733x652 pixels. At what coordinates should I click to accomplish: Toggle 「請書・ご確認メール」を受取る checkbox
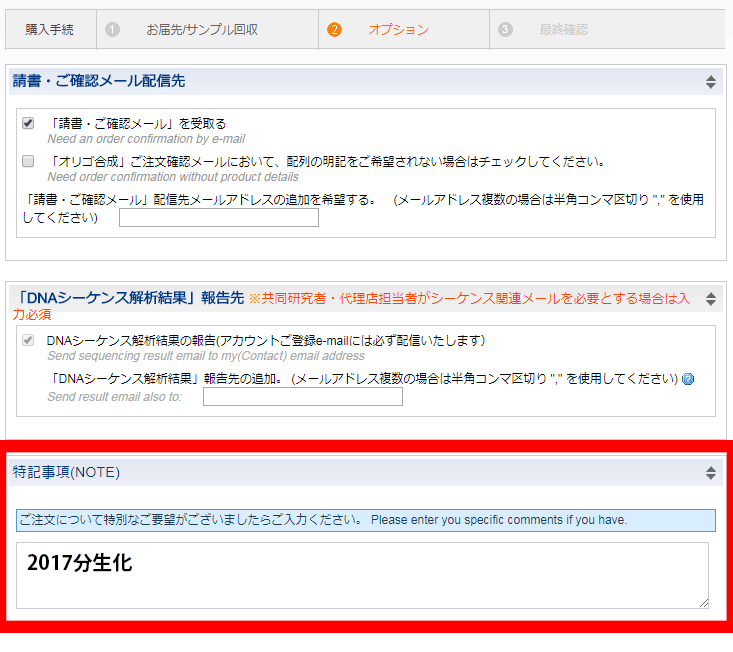point(28,123)
